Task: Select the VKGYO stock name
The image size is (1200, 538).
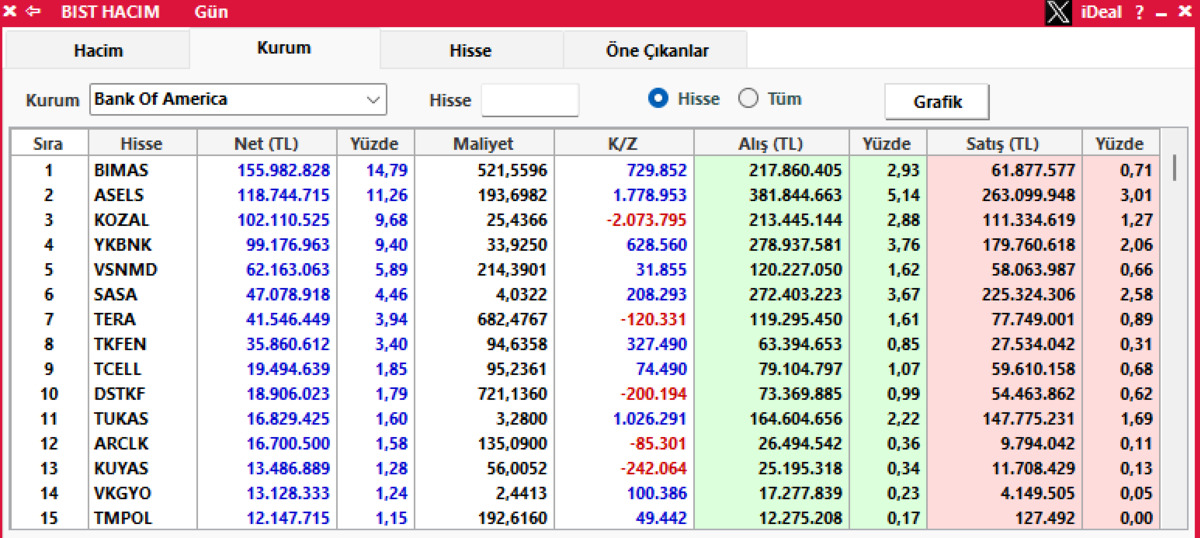Action: click(122, 493)
